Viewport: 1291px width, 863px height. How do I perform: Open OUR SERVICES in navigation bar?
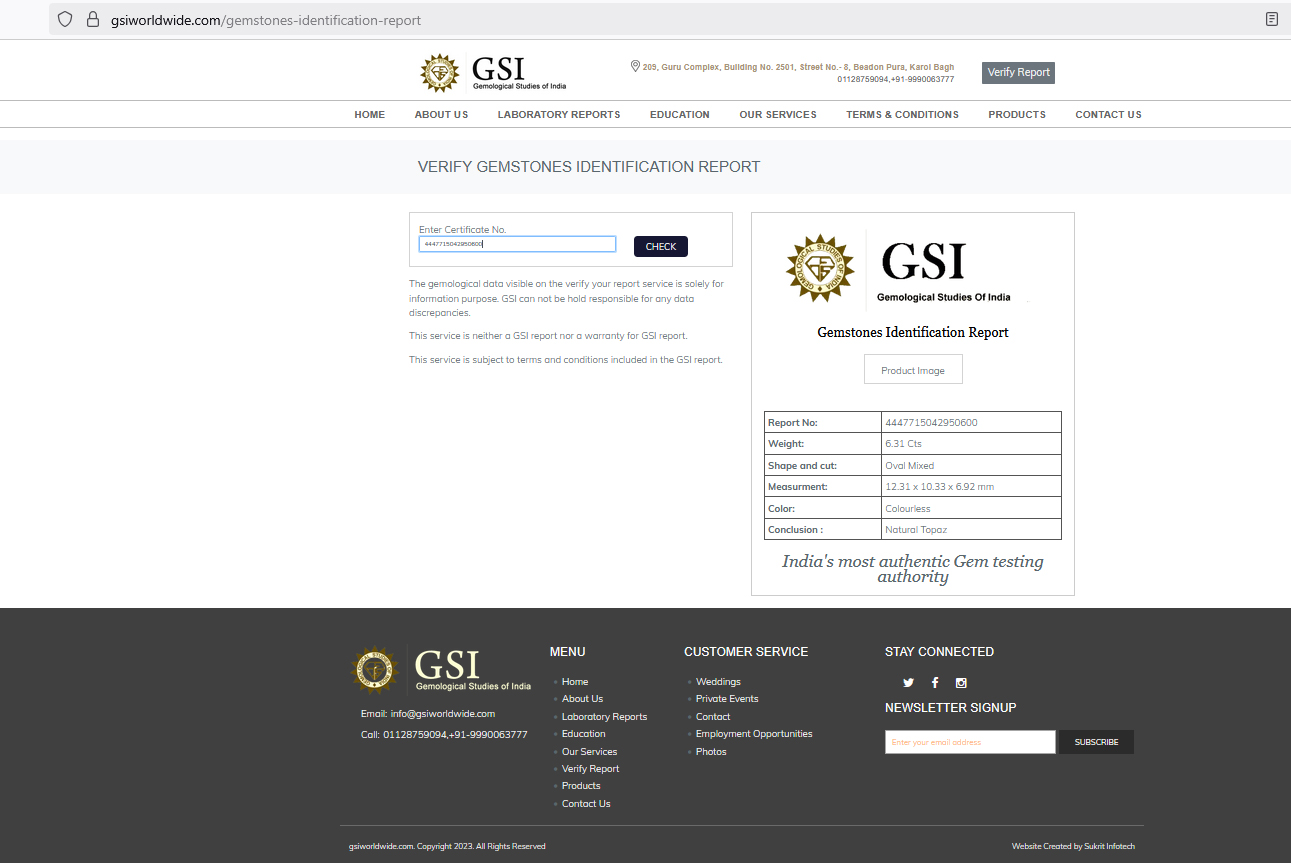[x=778, y=115]
